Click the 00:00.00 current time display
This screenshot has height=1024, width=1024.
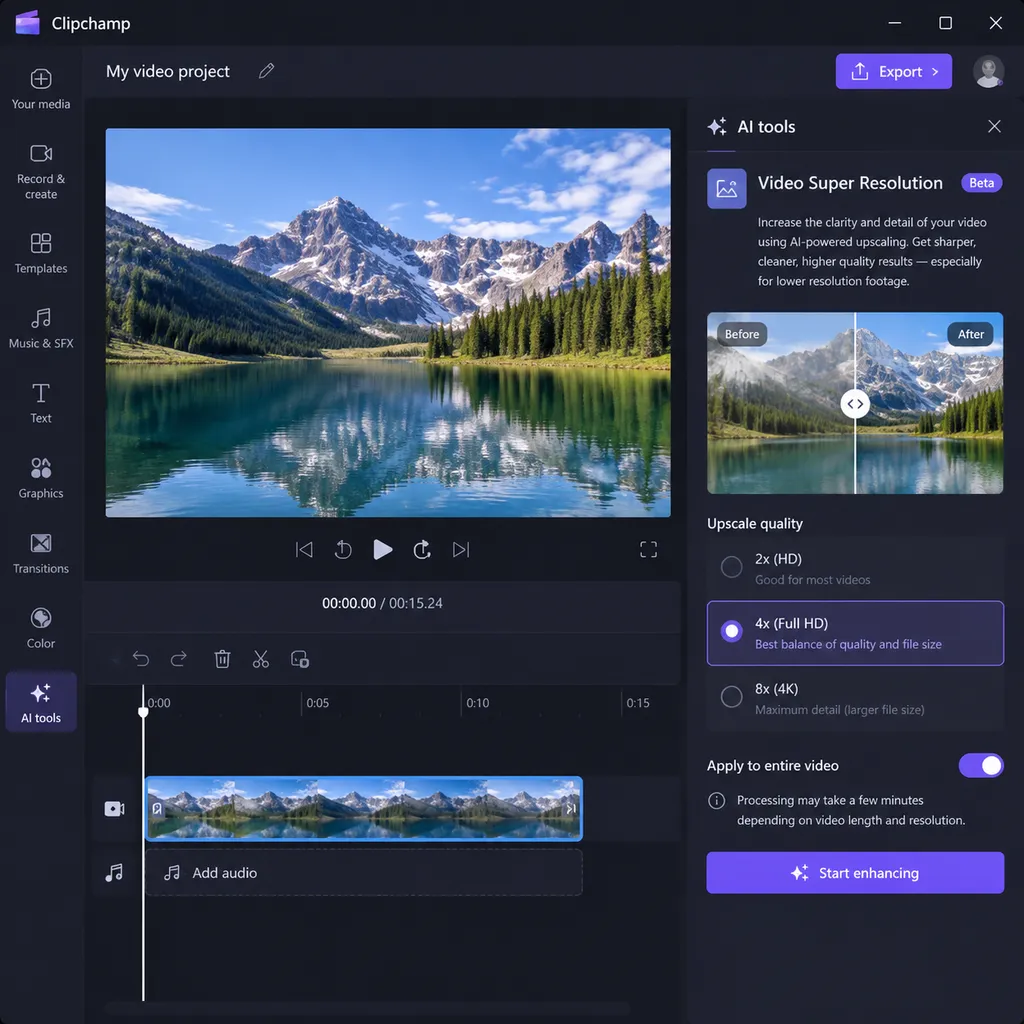click(x=349, y=603)
